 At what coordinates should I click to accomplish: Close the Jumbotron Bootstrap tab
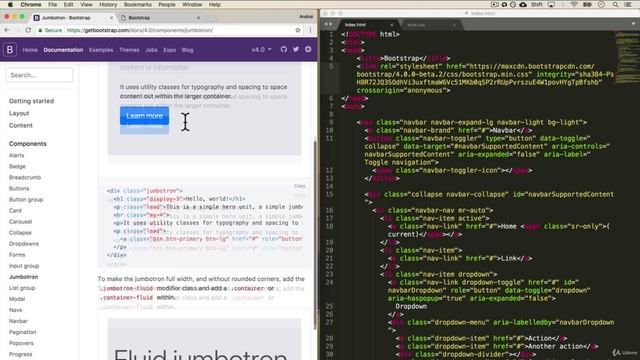coord(111,18)
